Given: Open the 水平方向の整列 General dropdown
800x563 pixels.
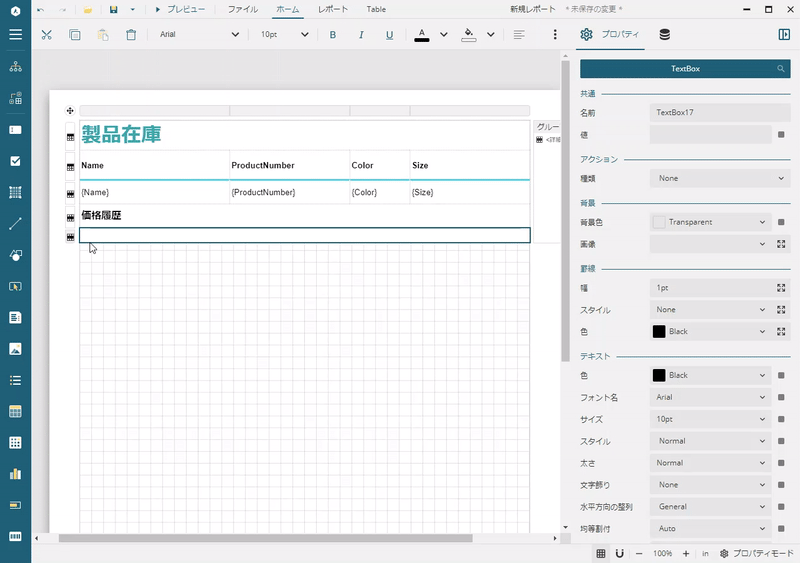Looking at the screenshot, I should (712, 507).
